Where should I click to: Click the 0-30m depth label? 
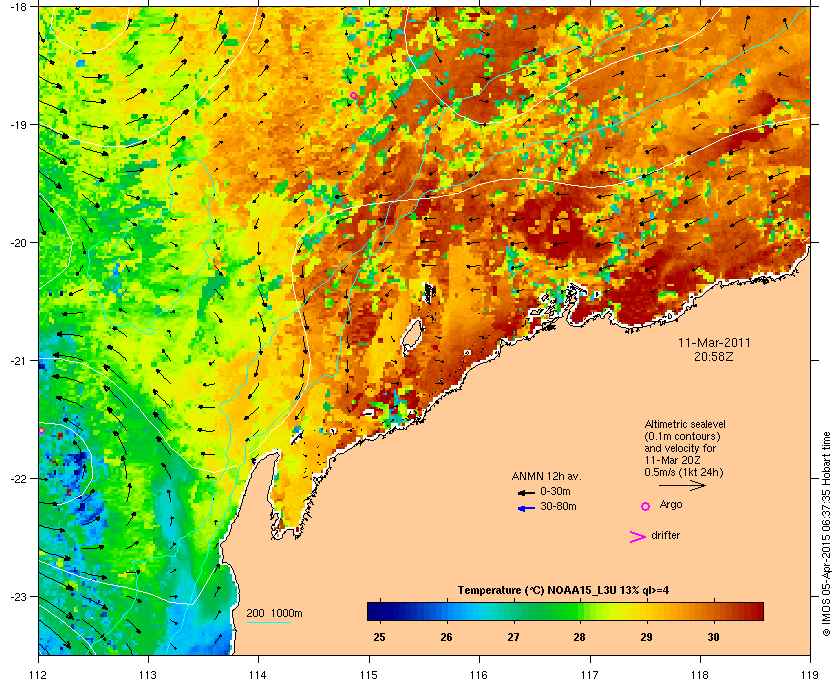(555, 491)
